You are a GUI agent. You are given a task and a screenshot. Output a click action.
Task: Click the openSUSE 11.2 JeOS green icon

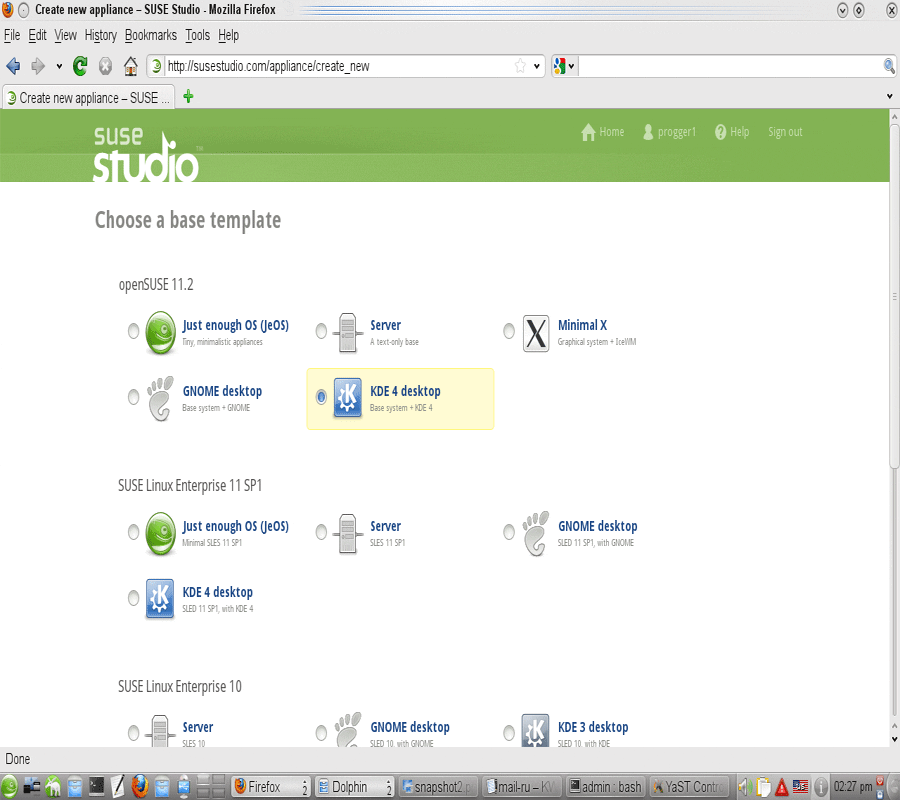(161, 332)
